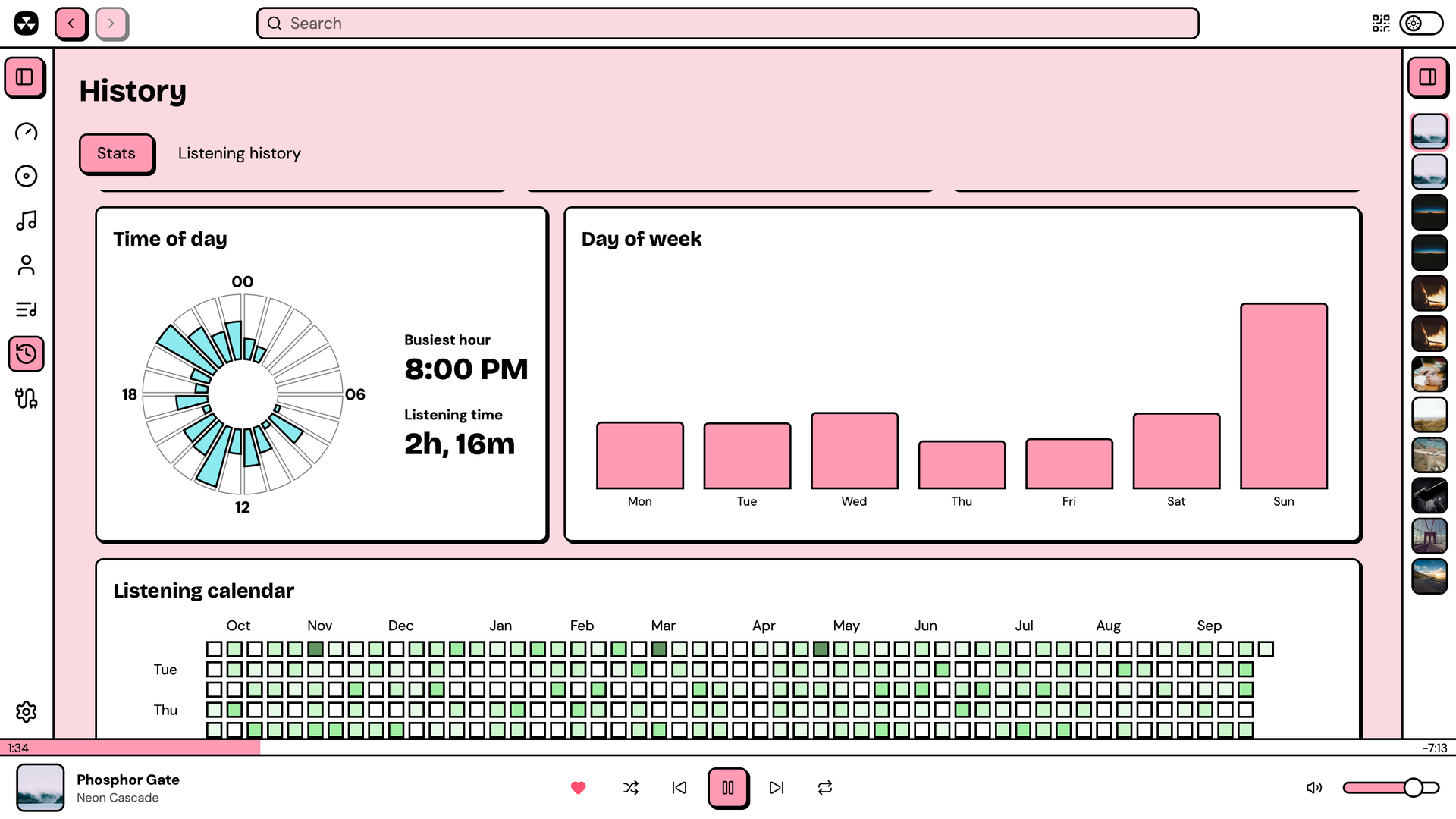Click the Neon Cascade artist name
Image resolution: width=1456 pixels, height=819 pixels.
coord(118,798)
